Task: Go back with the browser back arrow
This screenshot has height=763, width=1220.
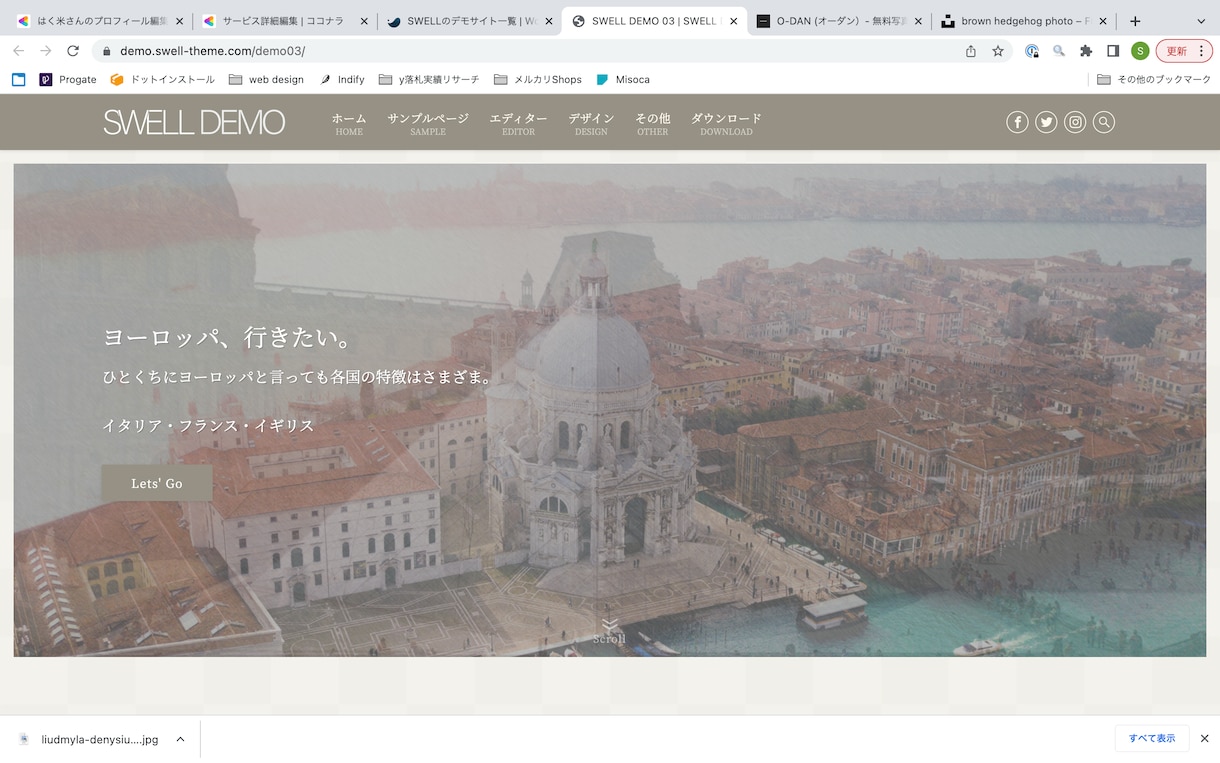Action: coord(18,51)
